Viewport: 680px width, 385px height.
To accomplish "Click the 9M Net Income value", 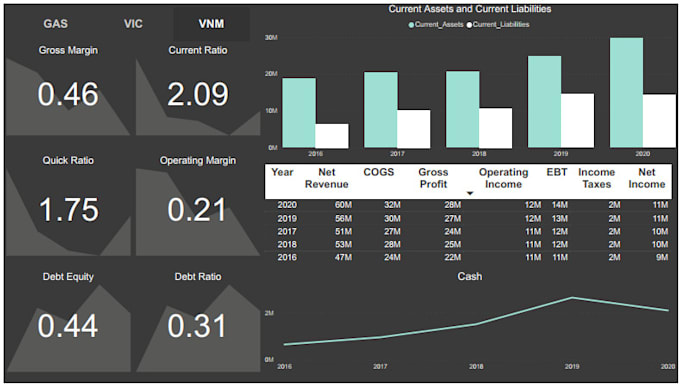I will pyautogui.click(x=662, y=258).
